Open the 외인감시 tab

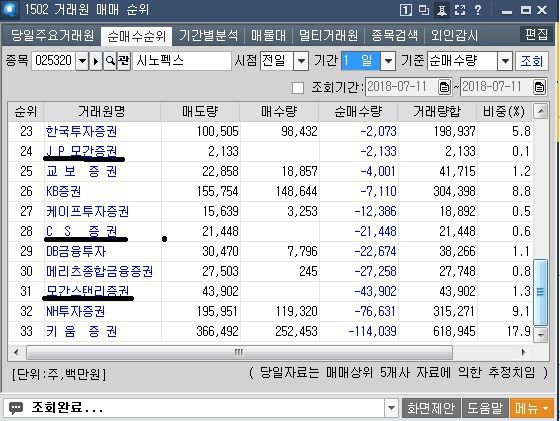tap(454, 35)
